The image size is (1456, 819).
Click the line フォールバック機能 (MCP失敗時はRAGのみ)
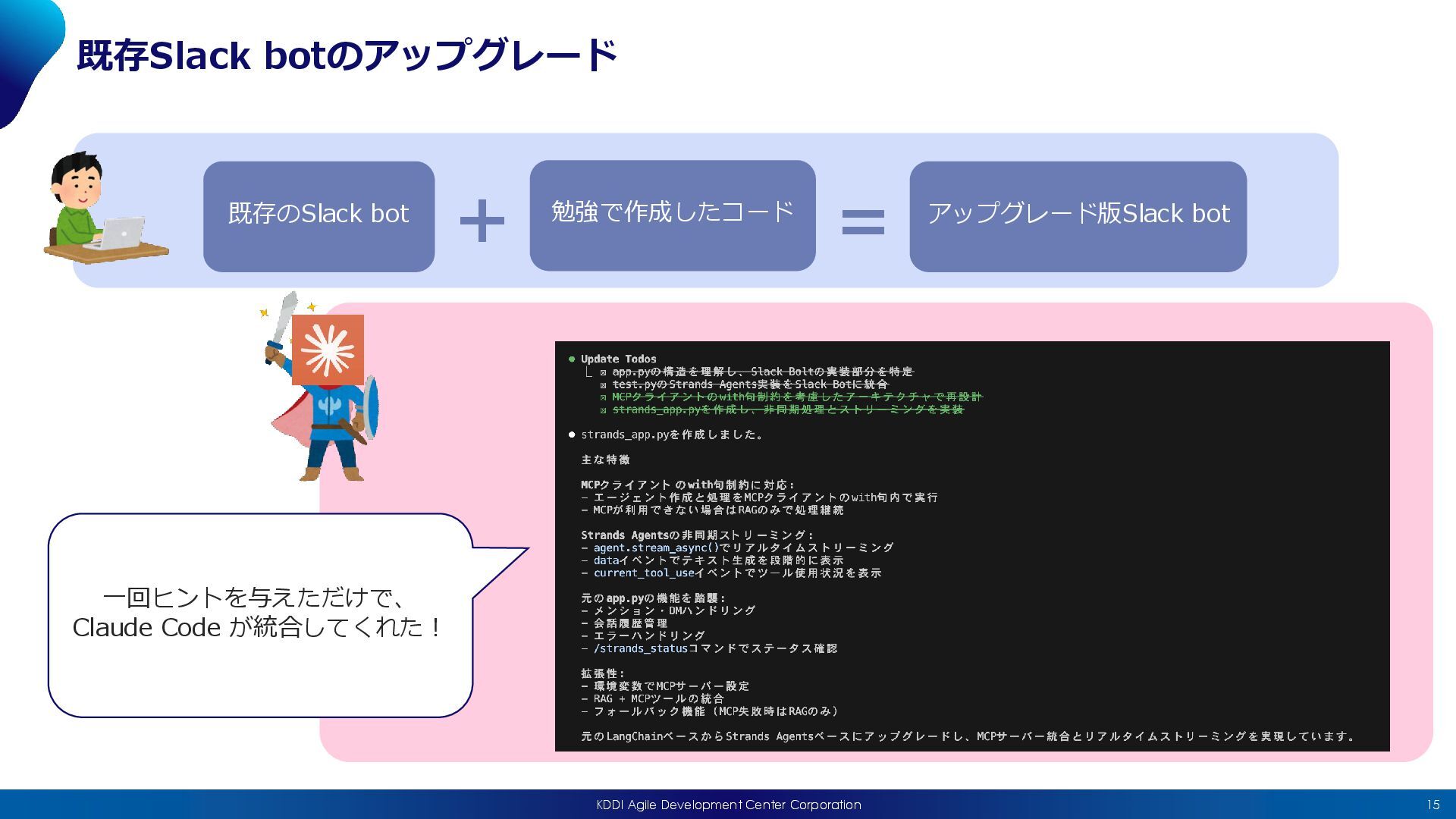(x=710, y=711)
